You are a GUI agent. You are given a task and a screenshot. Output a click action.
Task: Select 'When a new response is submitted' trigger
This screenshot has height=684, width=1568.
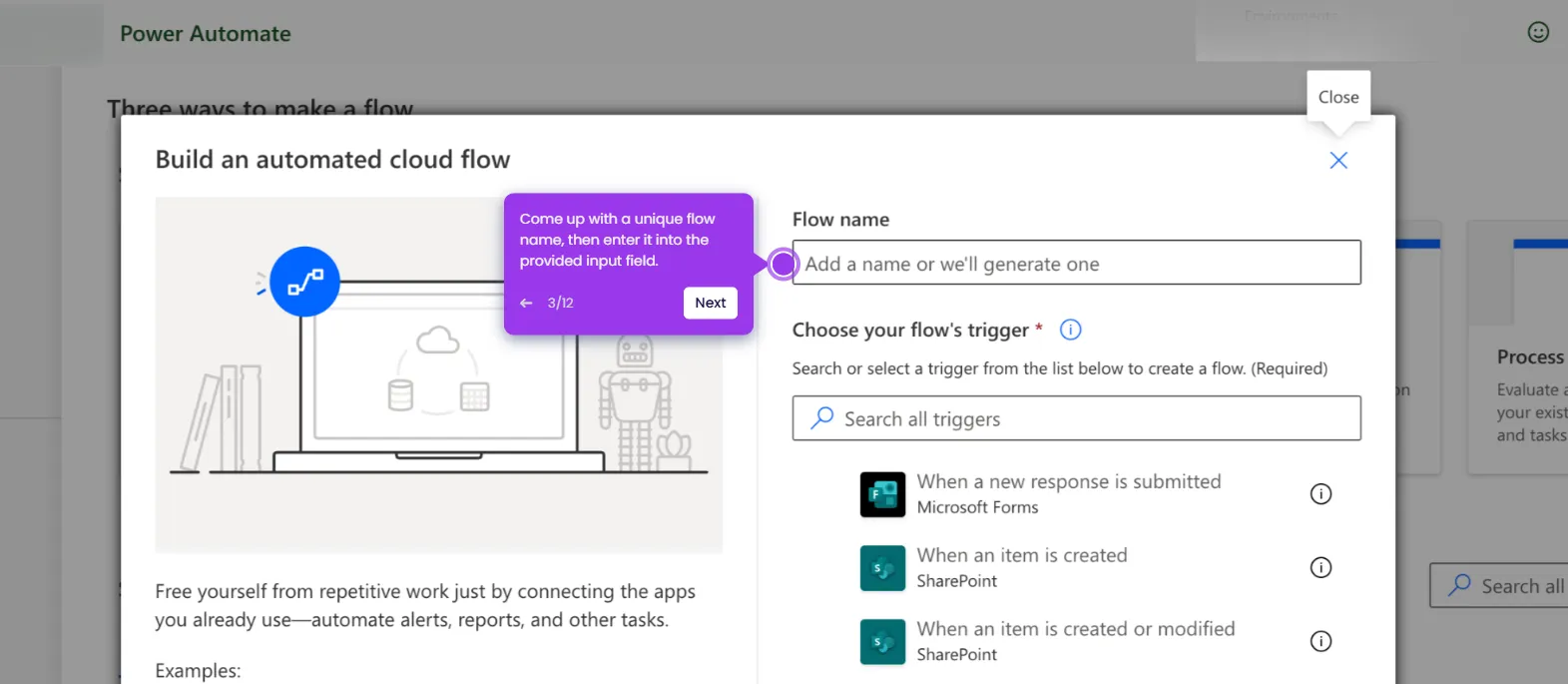tap(1069, 482)
